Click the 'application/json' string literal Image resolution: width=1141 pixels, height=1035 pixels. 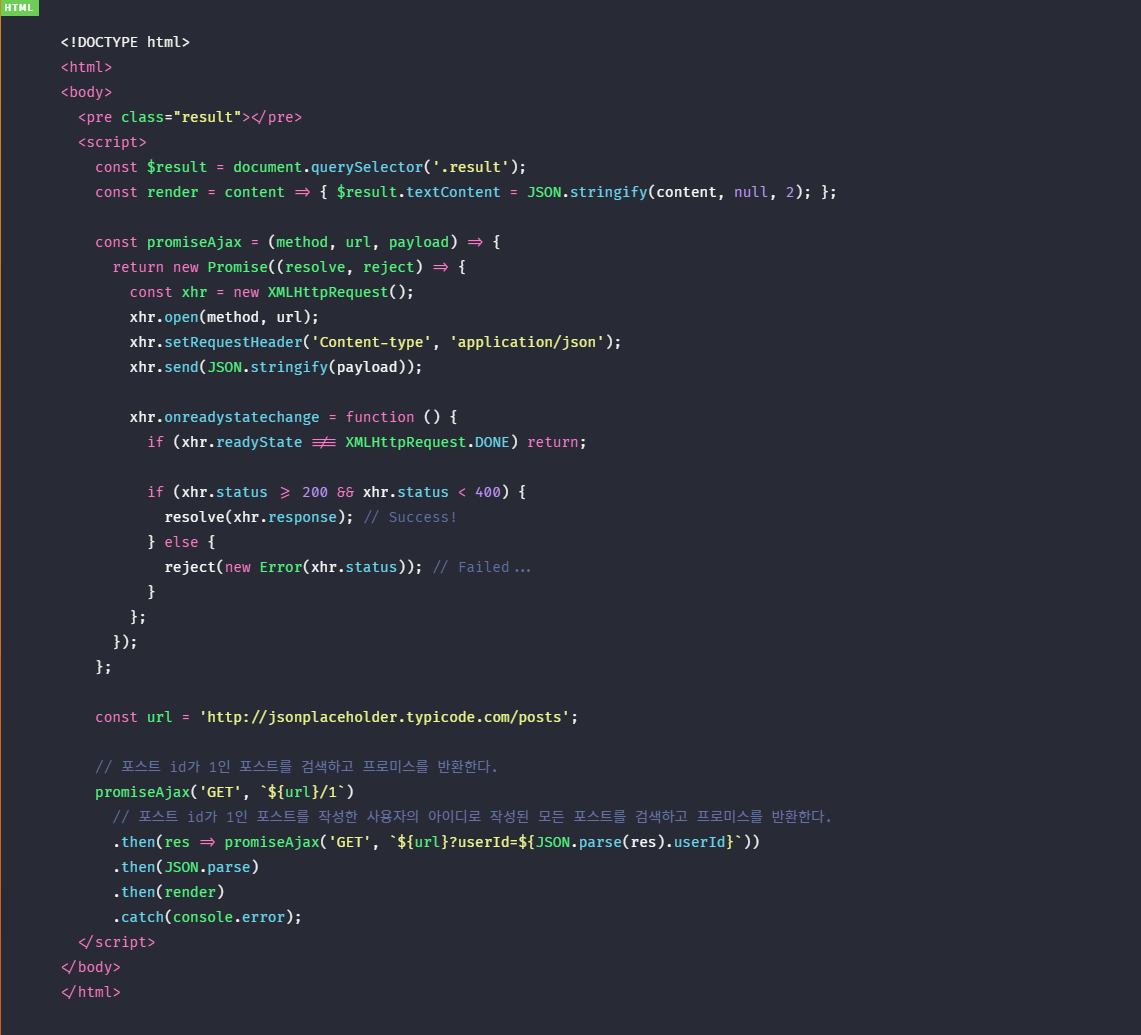[x=527, y=342]
